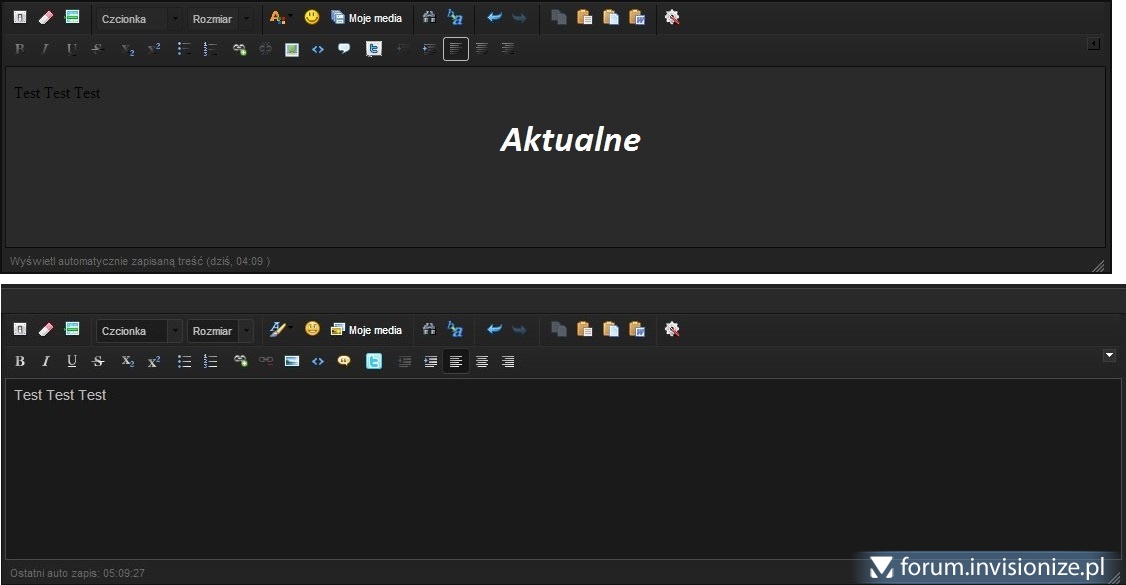Insert a quote using the lower editor's quote icon

[344, 361]
